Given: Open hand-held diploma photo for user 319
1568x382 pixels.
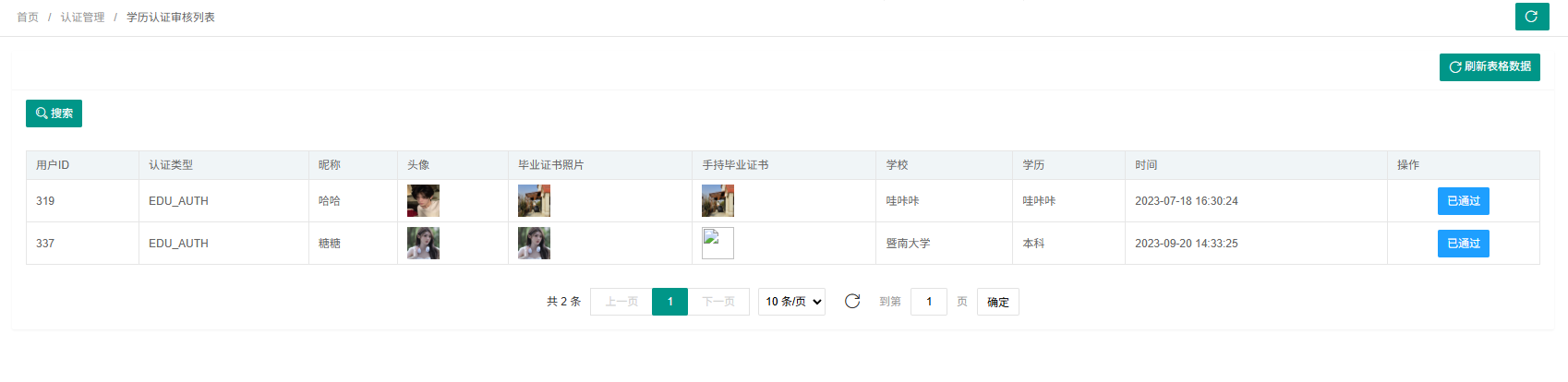Looking at the screenshot, I should (x=718, y=201).
